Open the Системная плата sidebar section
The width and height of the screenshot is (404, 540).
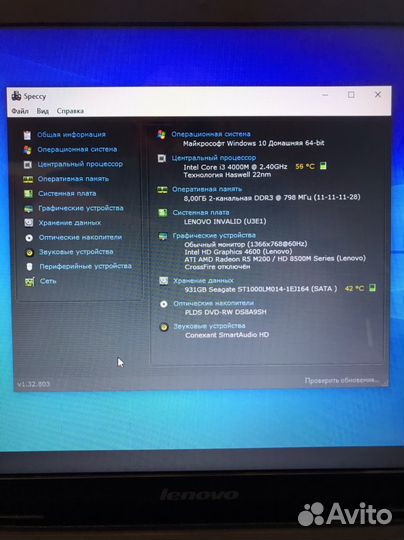click(67, 194)
